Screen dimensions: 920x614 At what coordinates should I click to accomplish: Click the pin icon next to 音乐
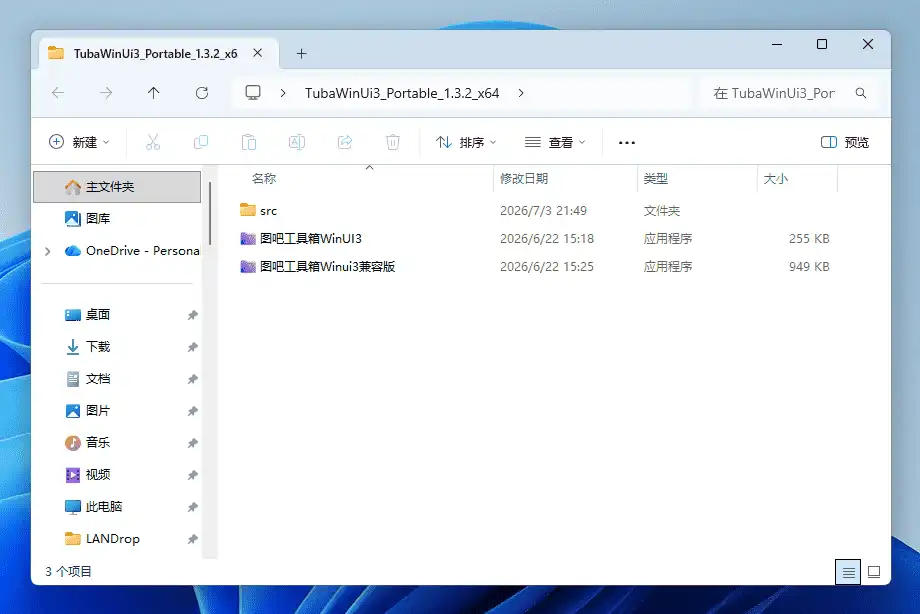coord(192,443)
